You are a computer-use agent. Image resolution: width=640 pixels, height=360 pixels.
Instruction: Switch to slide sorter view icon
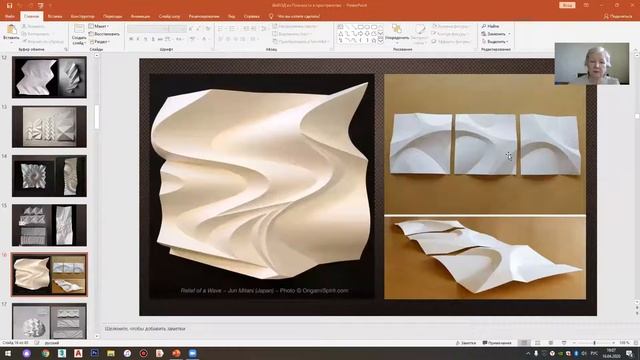(x=538, y=343)
